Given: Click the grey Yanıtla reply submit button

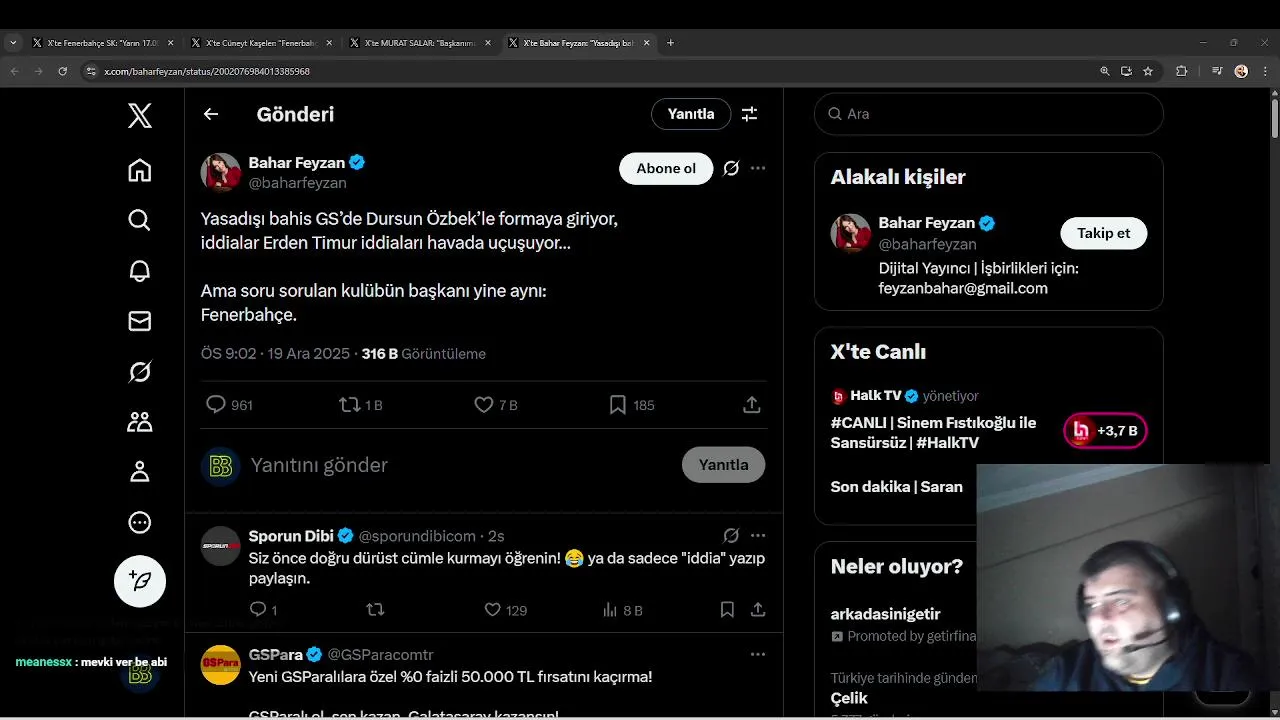Looking at the screenshot, I should pyautogui.click(x=723, y=465).
